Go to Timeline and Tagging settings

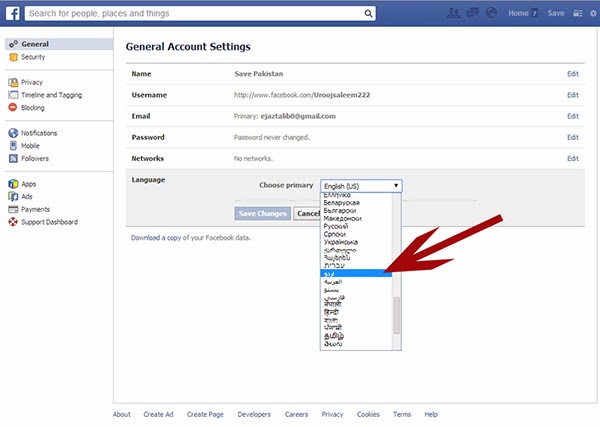click(x=51, y=95)
